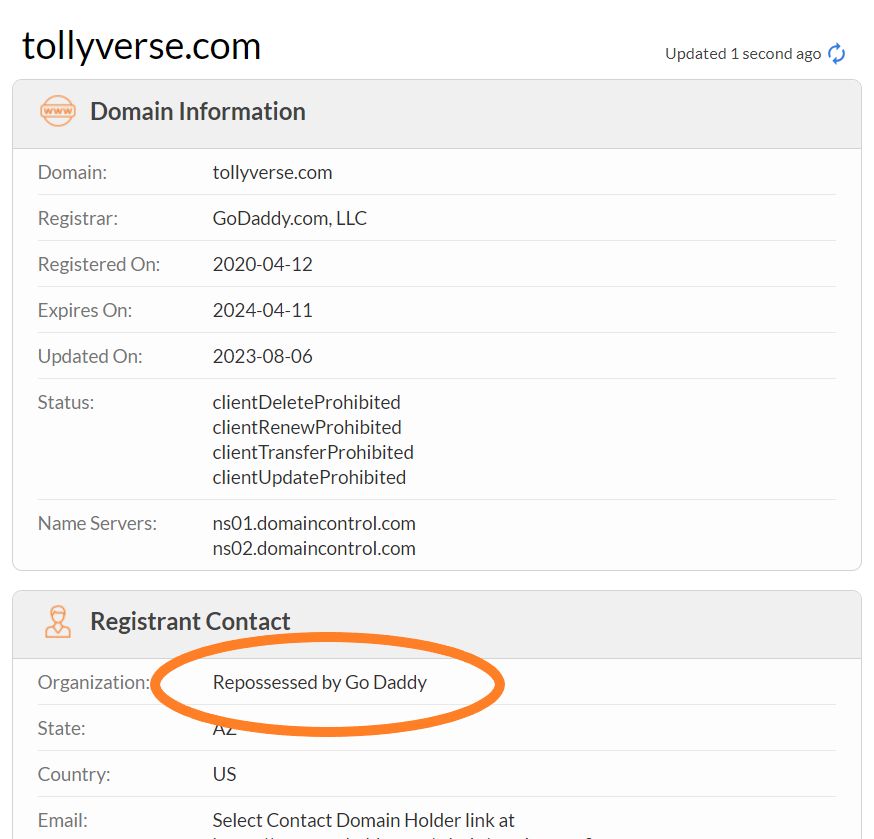Click the www globe Domain Information icon
This screenshot has width=874, height=839.
coord(58,111)
